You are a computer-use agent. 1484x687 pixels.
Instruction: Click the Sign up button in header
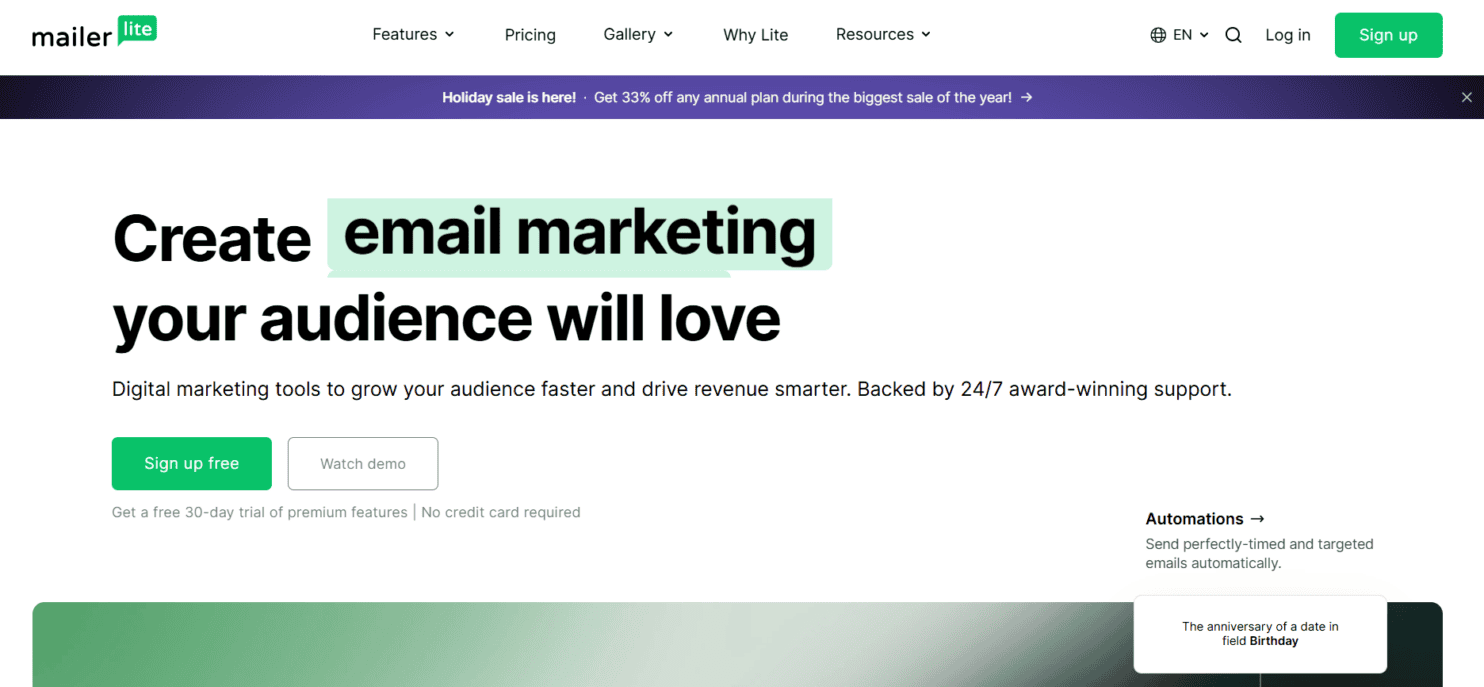click(1388, 34)
